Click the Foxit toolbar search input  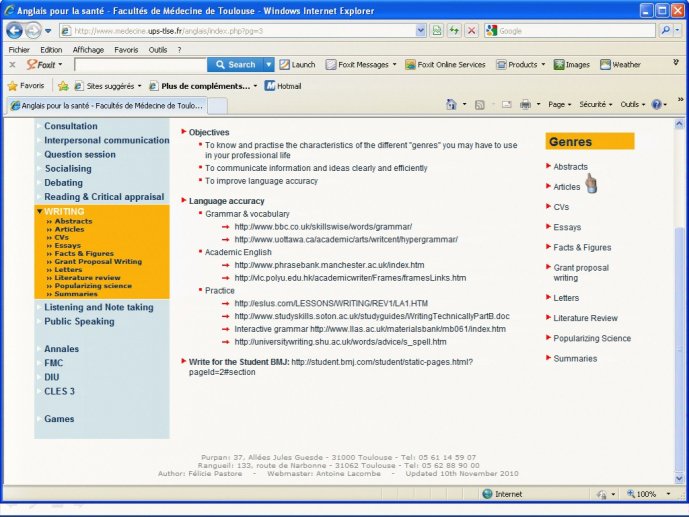point(140,65)
